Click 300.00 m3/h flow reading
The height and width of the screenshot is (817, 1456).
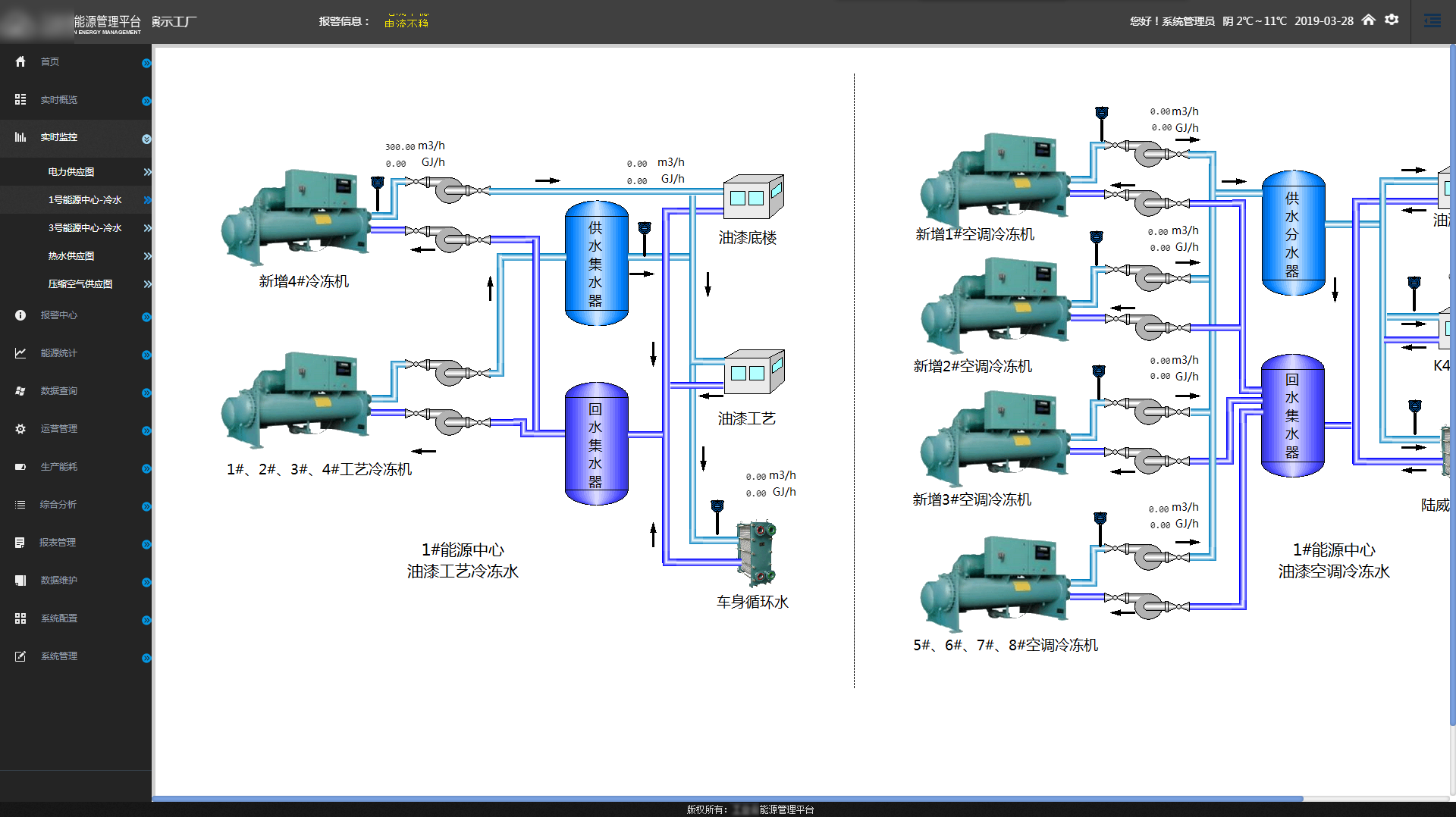[415, 146]
